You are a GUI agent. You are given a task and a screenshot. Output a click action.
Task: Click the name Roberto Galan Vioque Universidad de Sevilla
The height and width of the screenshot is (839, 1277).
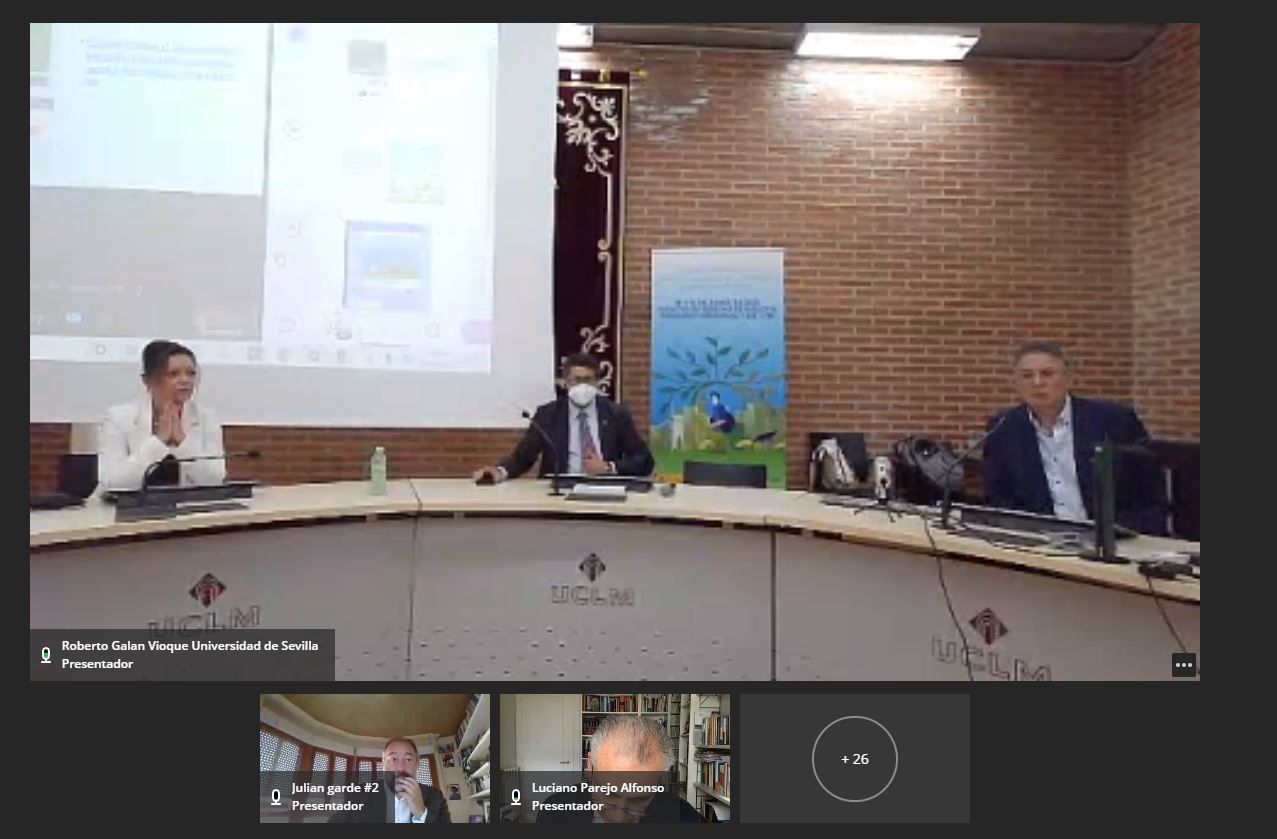190,646
